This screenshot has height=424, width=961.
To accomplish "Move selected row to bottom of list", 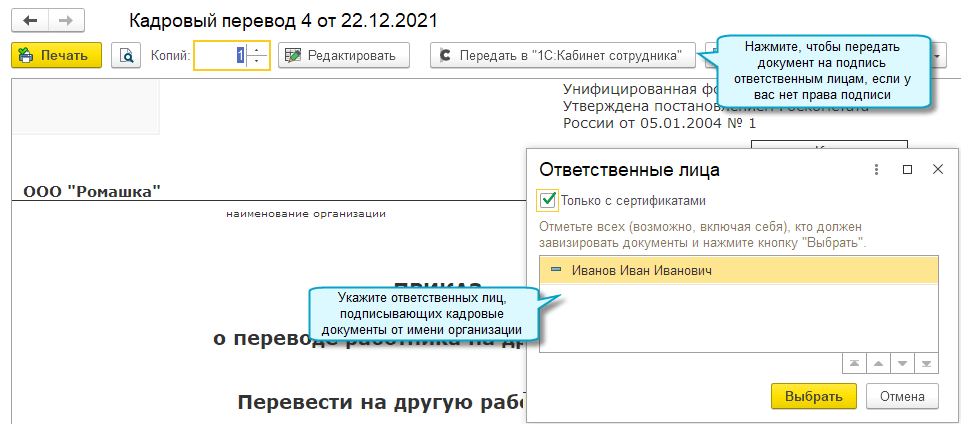I will click(926, 363).
